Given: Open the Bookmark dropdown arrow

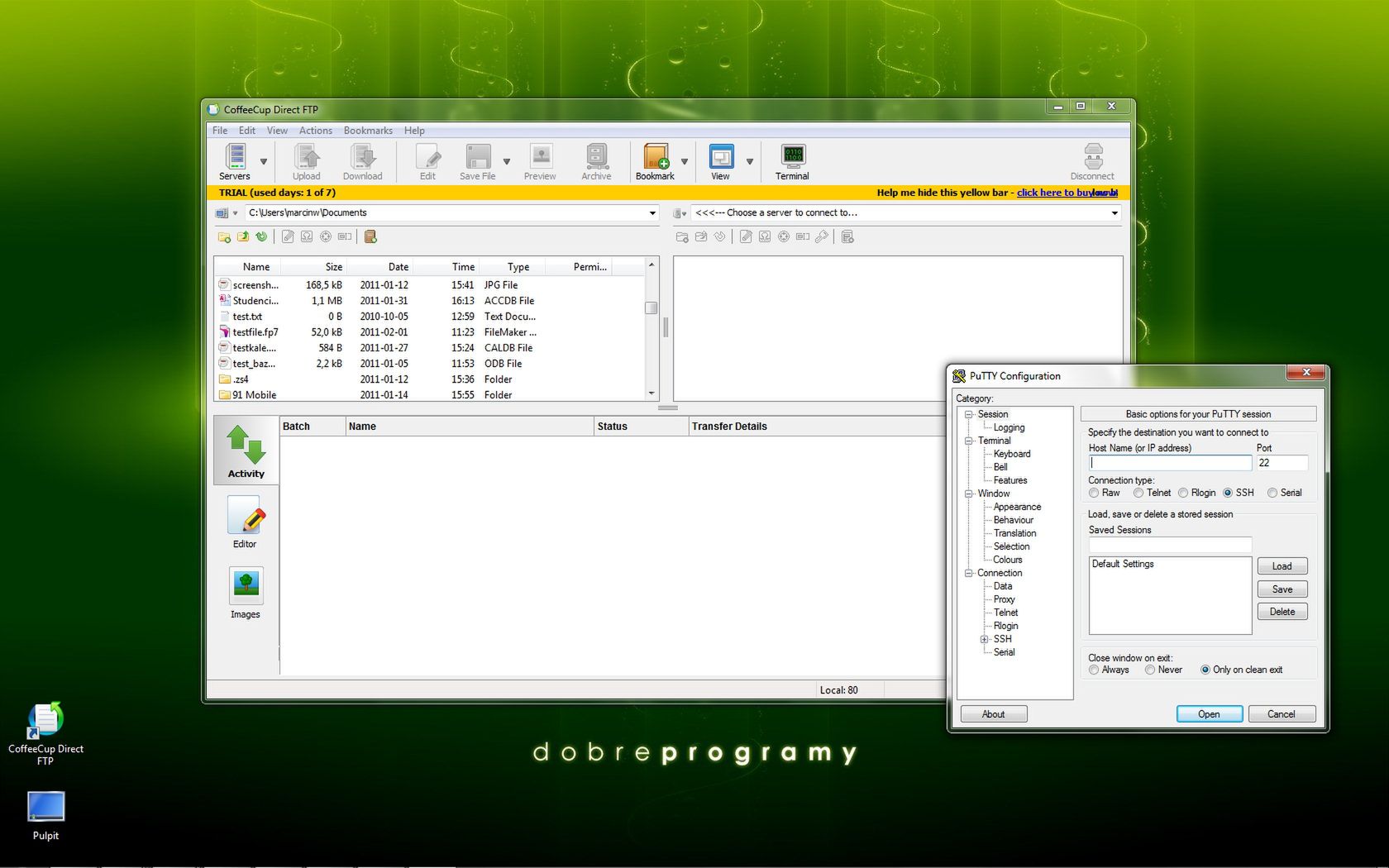Looking at the screenshot, I should coord(685,162).
